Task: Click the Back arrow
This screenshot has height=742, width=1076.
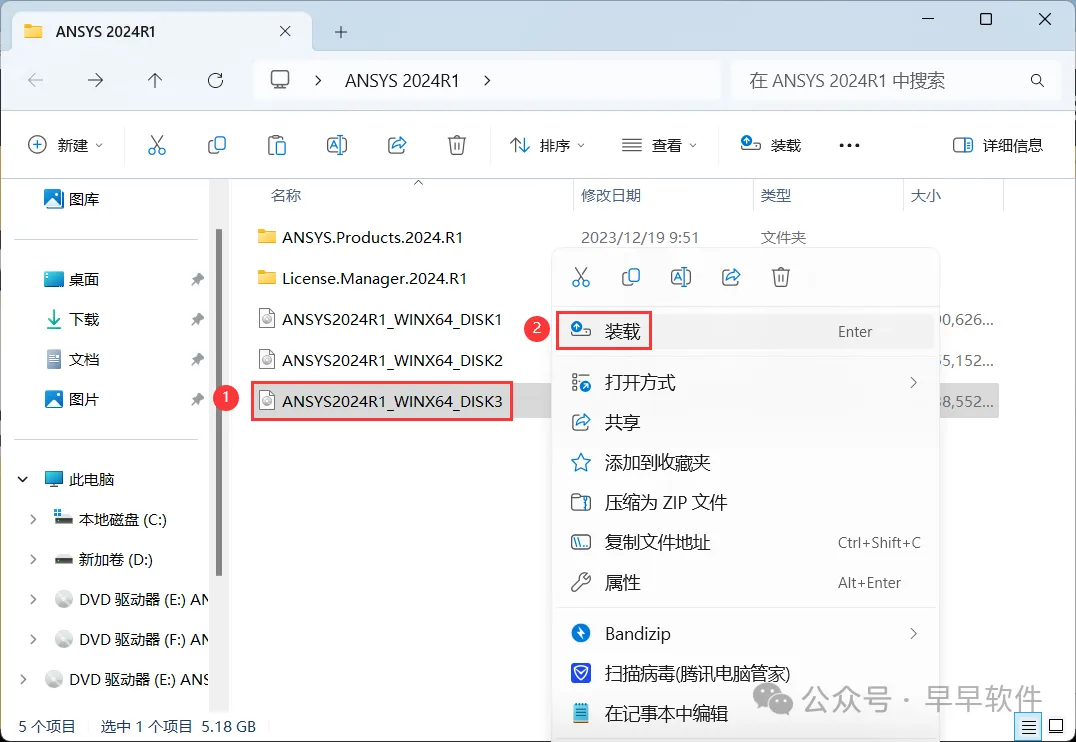Action: point(36,80)
